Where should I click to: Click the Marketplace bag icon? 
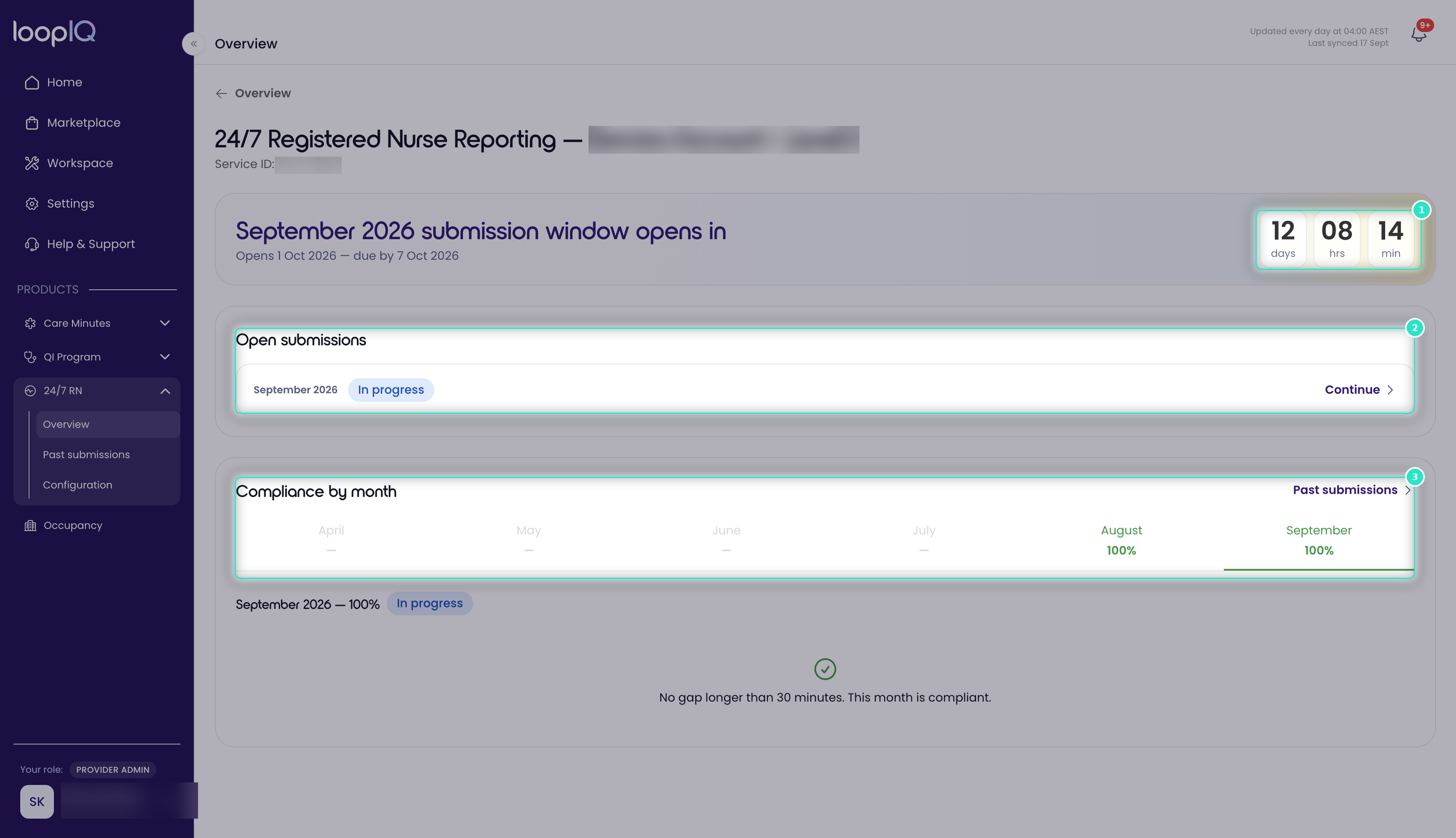[32, 123]
